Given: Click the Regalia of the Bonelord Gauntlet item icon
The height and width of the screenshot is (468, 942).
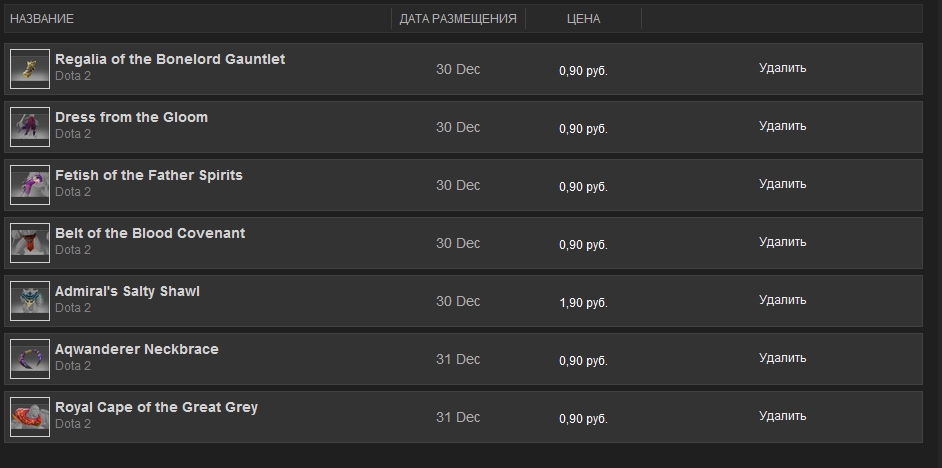Looking at the screenshot, I should tap(30, 69).
